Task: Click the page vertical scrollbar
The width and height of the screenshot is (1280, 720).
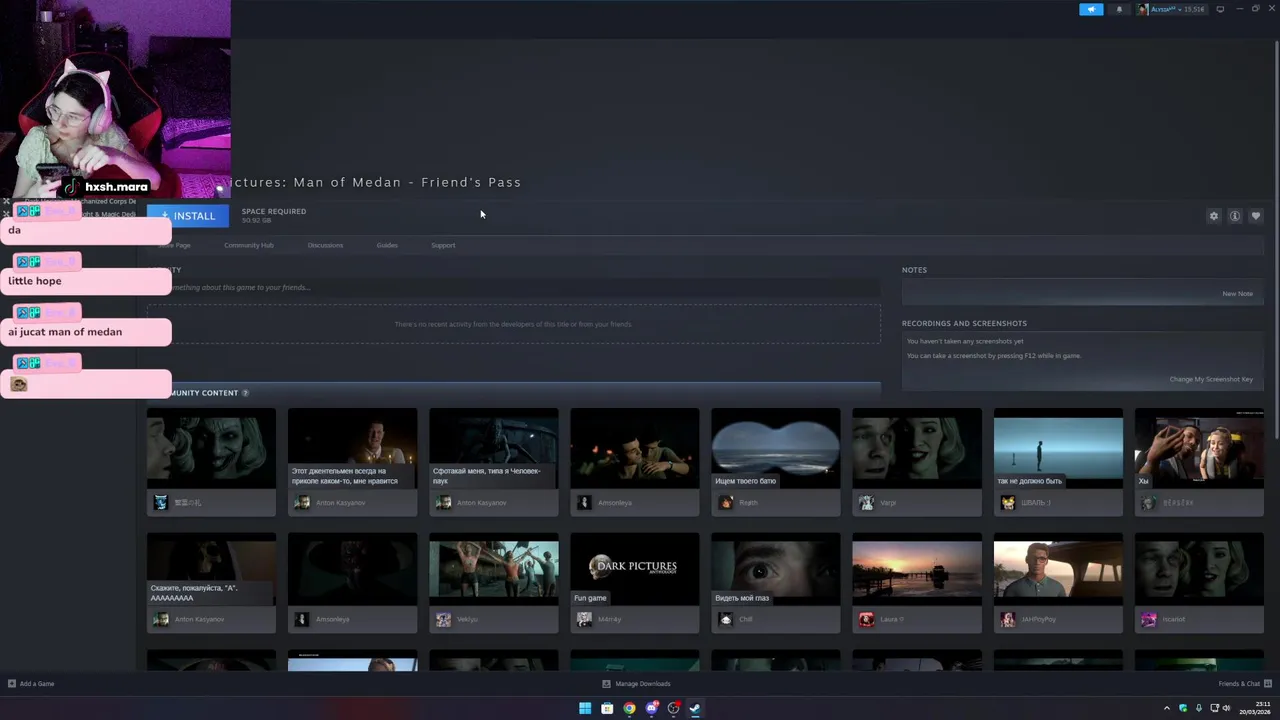Action: point(1275,240)
